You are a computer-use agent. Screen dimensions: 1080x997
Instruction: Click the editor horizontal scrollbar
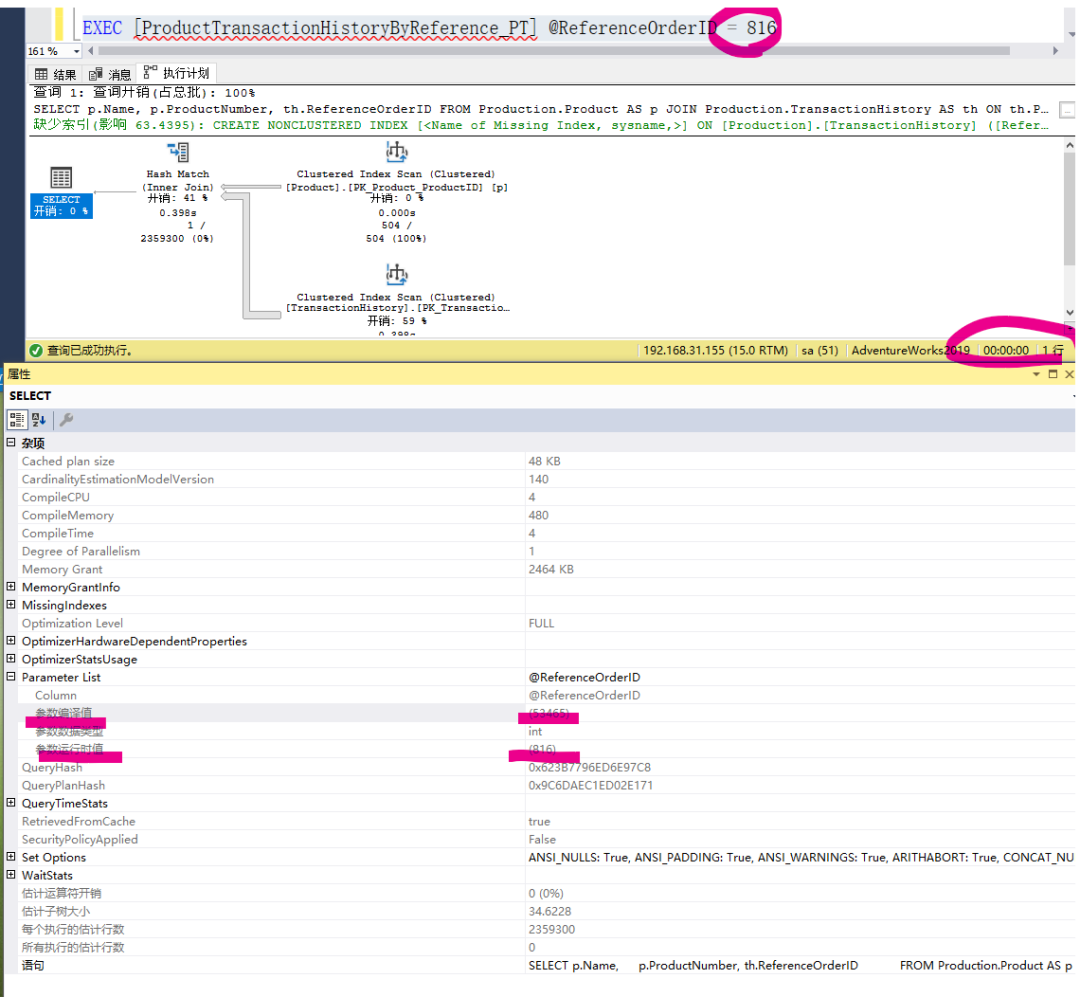[554, 51]
